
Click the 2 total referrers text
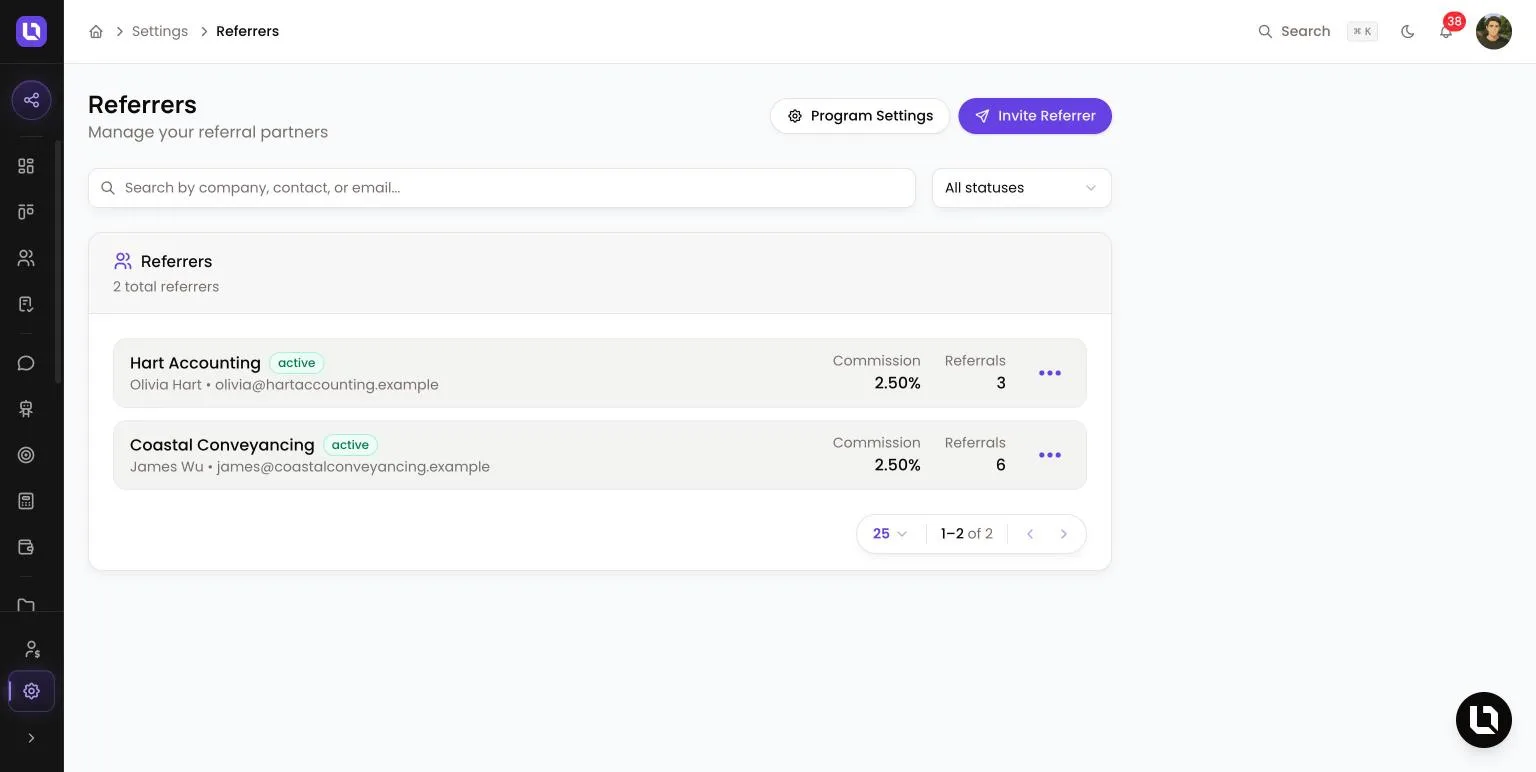coord(166,287)
